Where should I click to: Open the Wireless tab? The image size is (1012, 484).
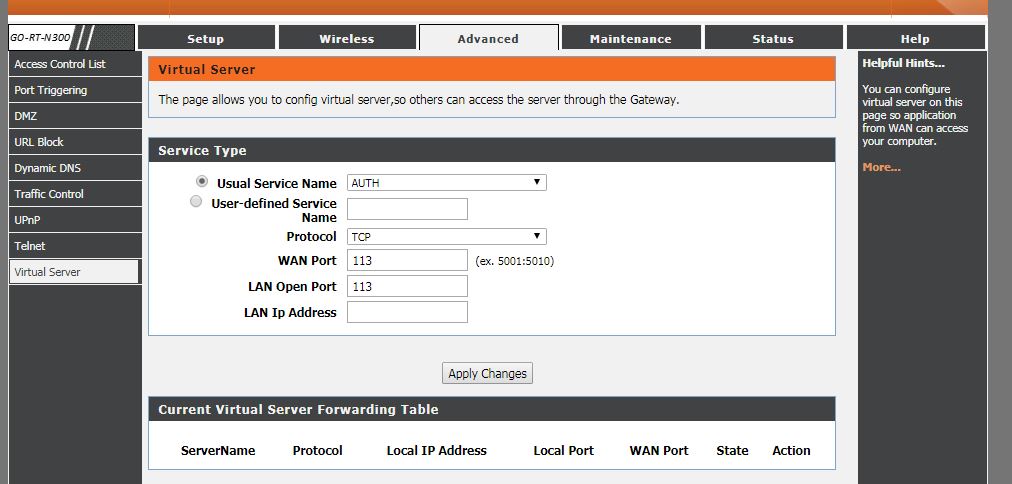(x=347, y=39)
